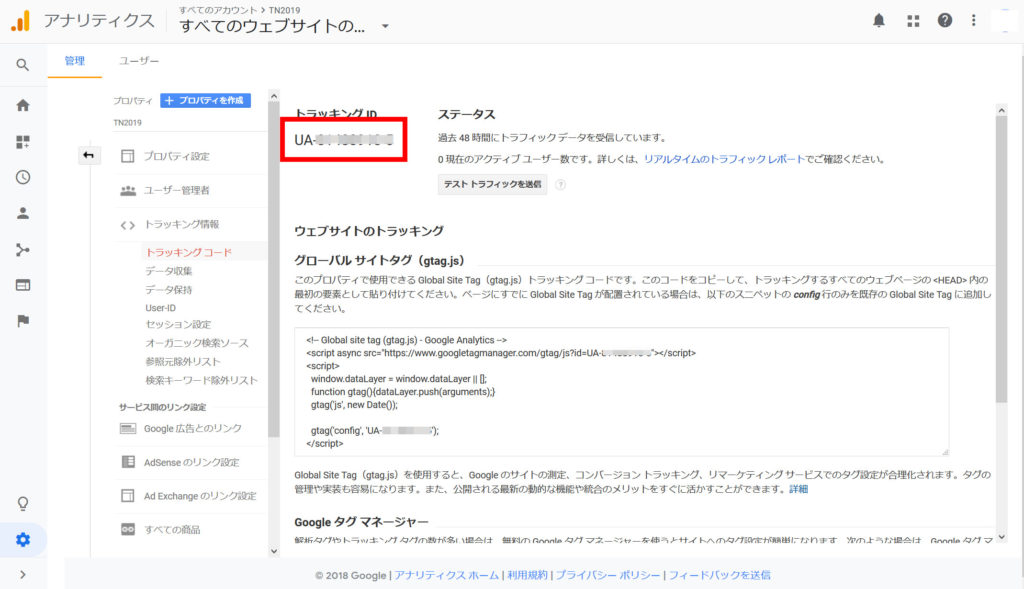Viewport: 1024px width, 589px height.
Task: Click the code box resize handle corner
Action: 944,452
